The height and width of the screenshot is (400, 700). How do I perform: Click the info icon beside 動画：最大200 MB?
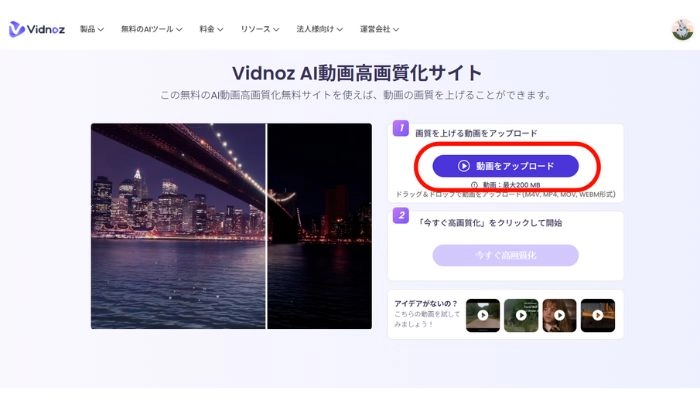click(x=474, y=185)
